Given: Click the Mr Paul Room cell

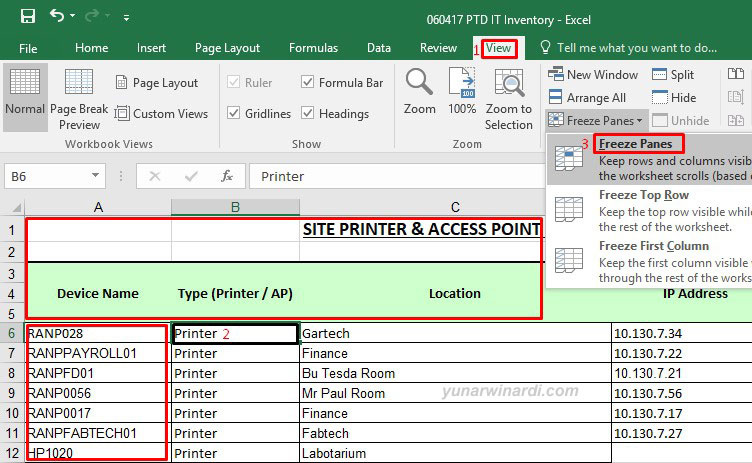Looking at the screenshot, I should (x=455, y=393).
